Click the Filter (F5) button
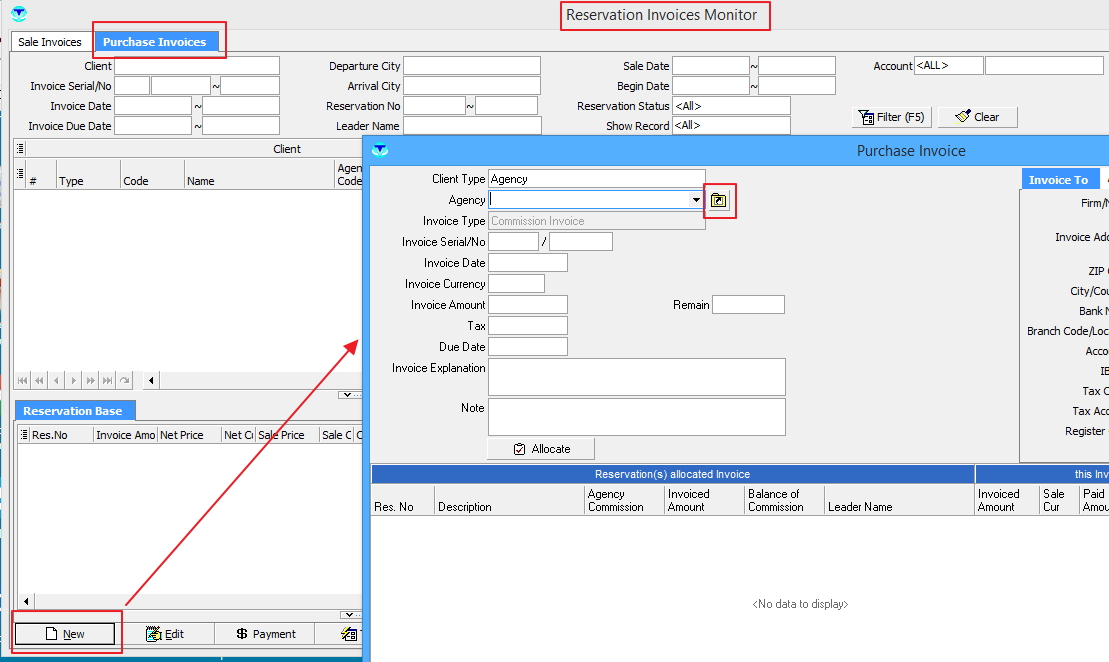The height and width of the screenshot is (662, 1109). pos(891,117)
